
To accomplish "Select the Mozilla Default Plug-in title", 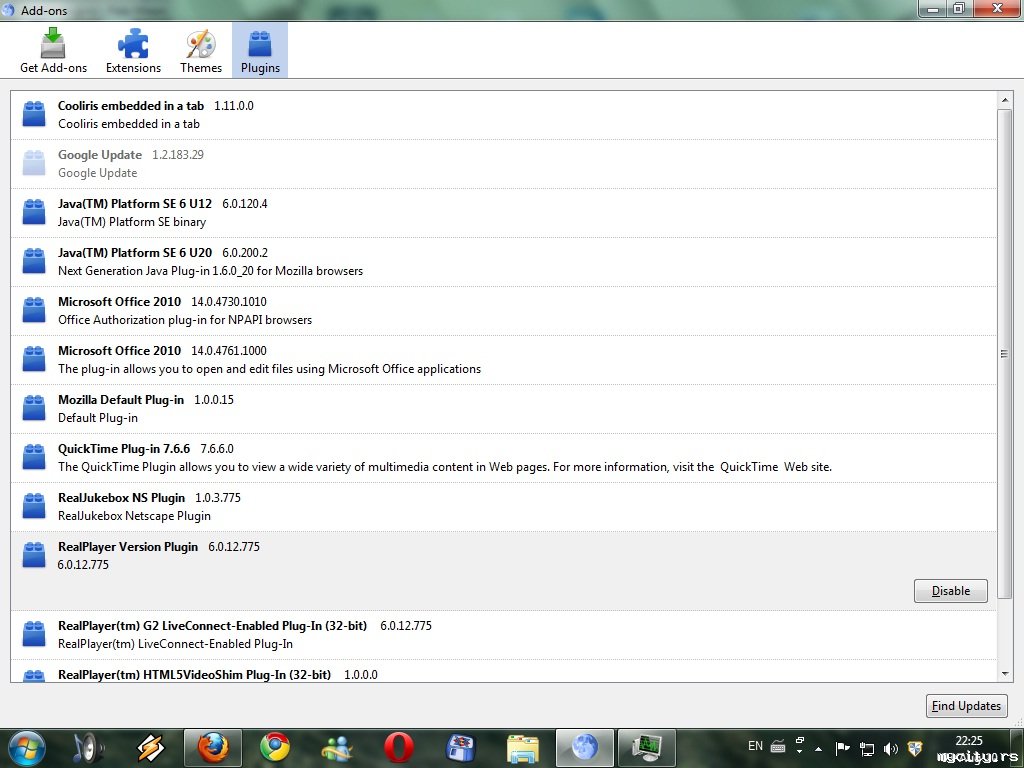I will pyautogui.click(x=121, y=400).
